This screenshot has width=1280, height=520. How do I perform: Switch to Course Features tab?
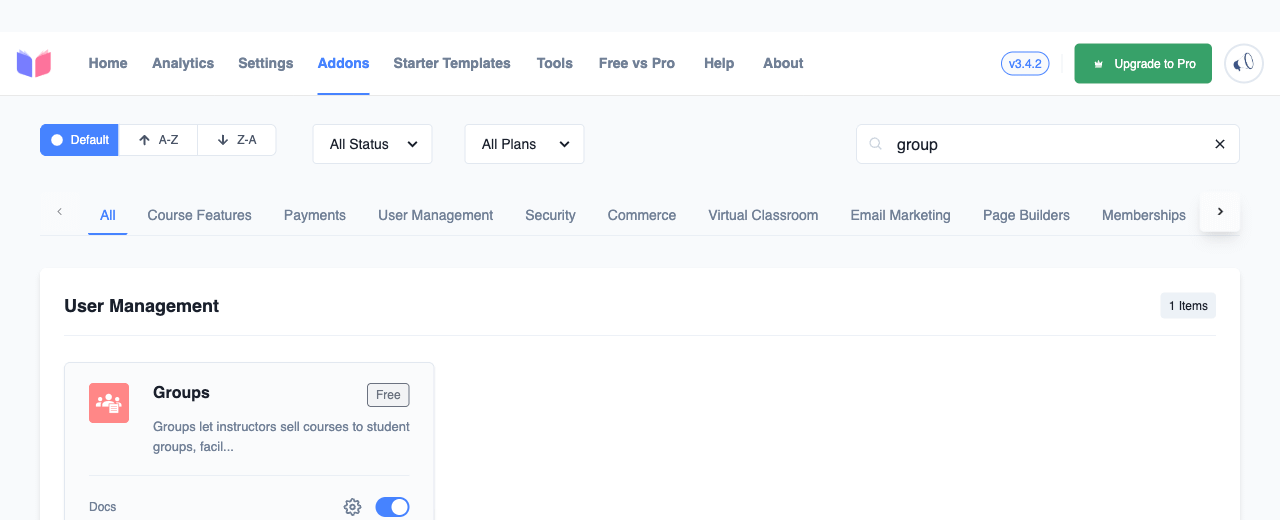coord(199,215)
